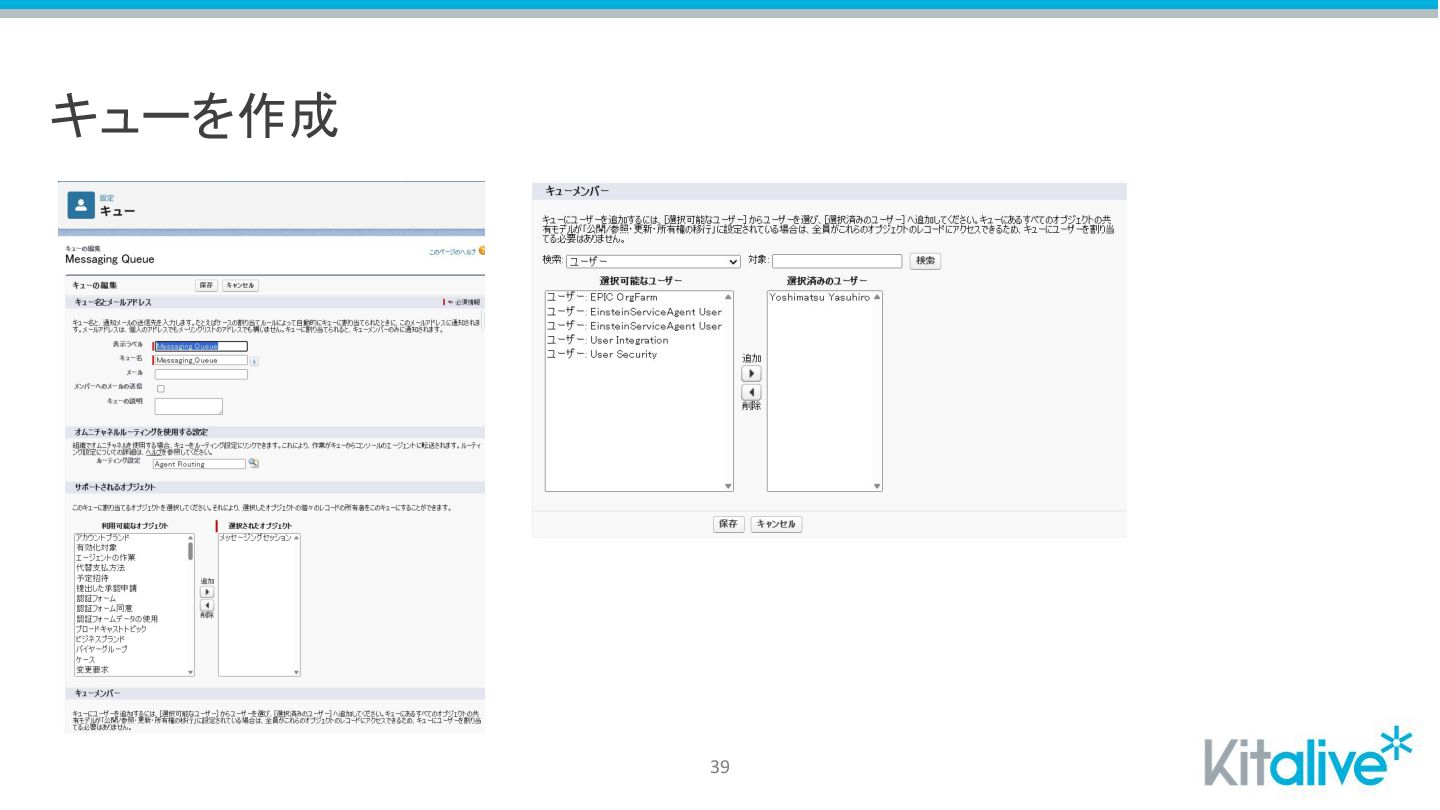This screenshot has width=1440, height=810.
Task: Focus the ルーティング設定 field containing Agent Routing
Action: [198, 464]
